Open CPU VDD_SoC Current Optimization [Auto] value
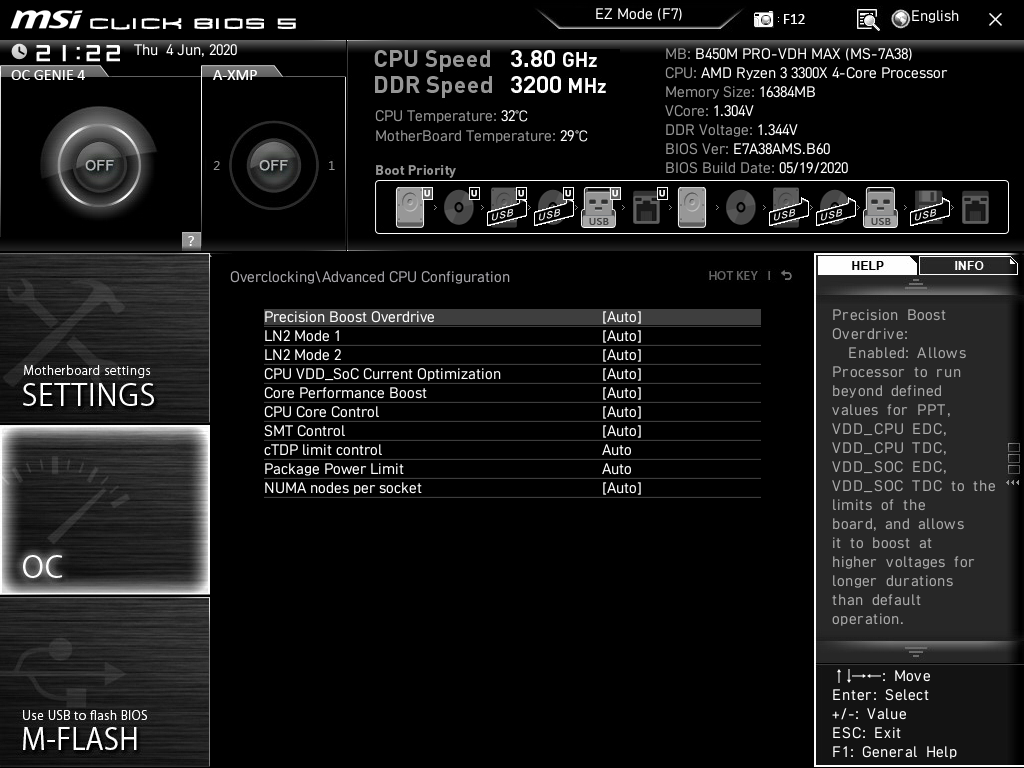Image resolution: width=1024 pixels, height=768 pixels. click(622, 374)
